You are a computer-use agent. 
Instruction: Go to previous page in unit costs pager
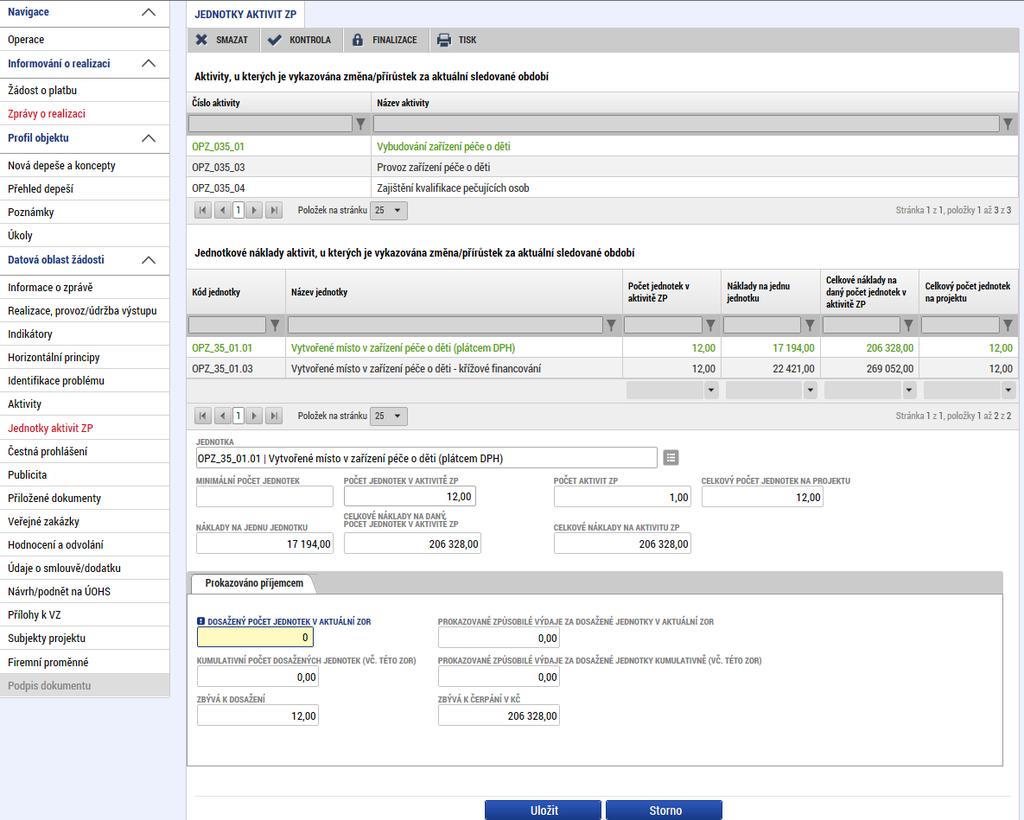[x=223, y=415]
